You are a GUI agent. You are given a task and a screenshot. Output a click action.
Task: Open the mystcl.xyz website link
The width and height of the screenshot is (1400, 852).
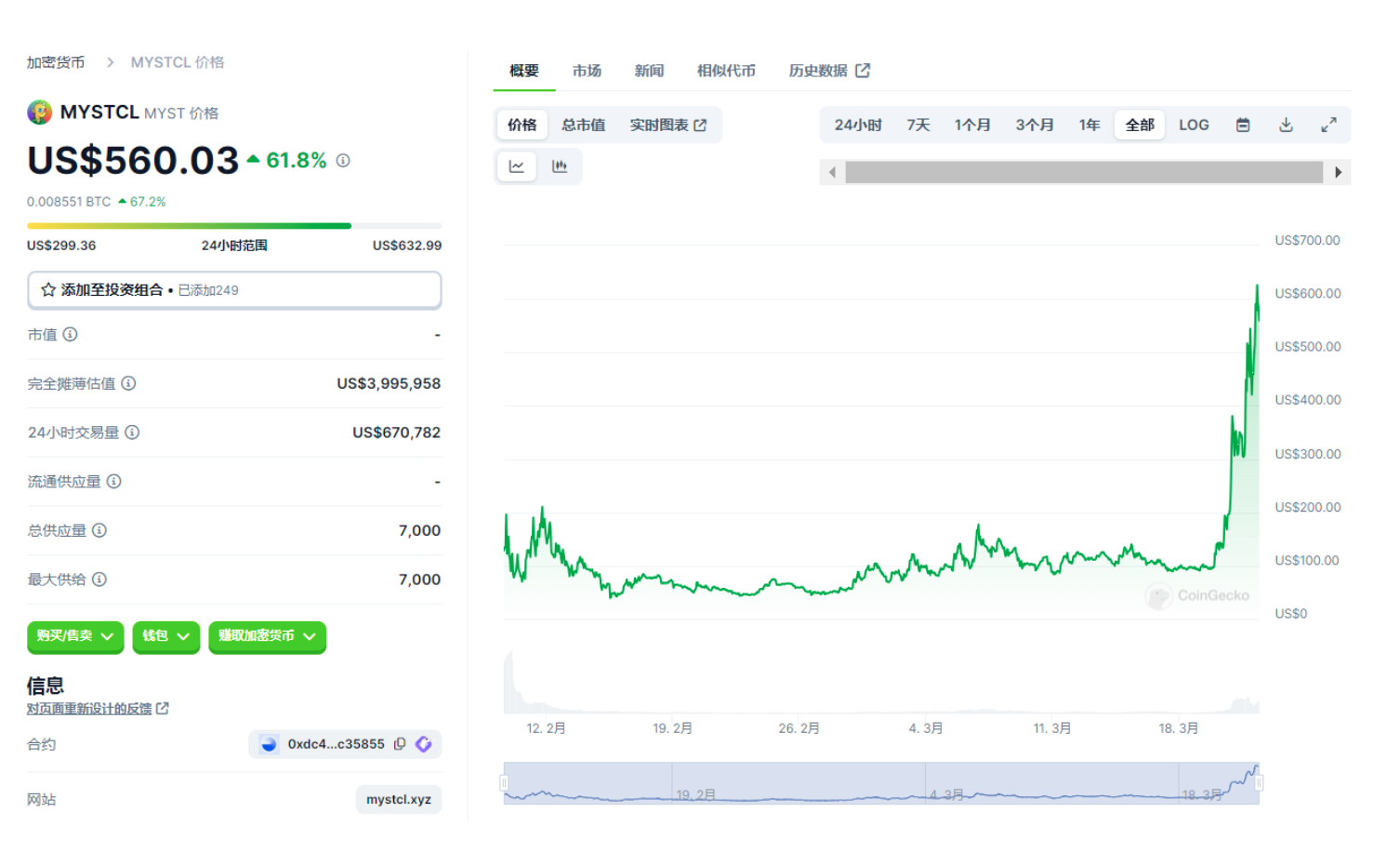[x=399, y=800]
